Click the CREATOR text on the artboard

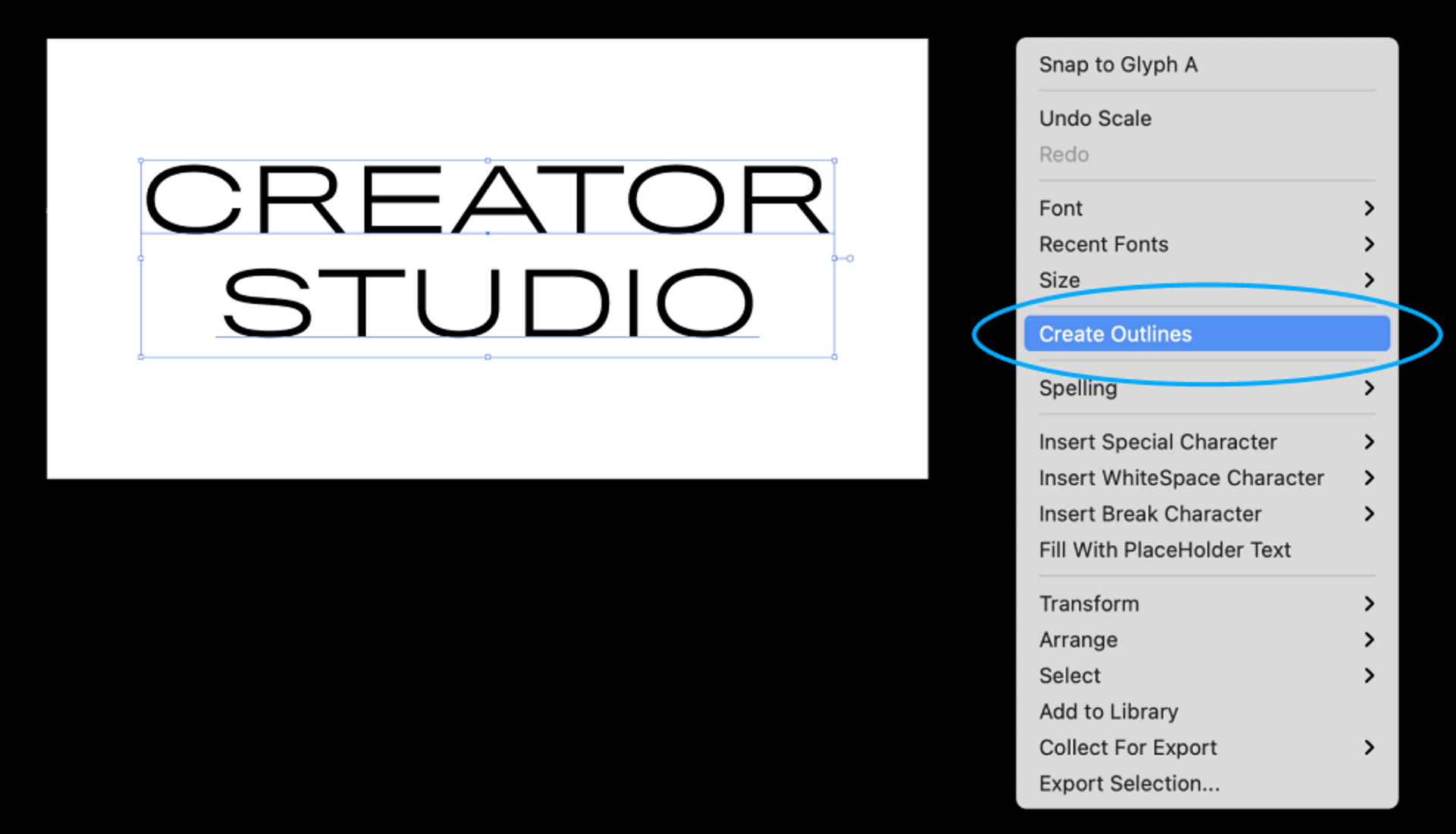[487, 200]
